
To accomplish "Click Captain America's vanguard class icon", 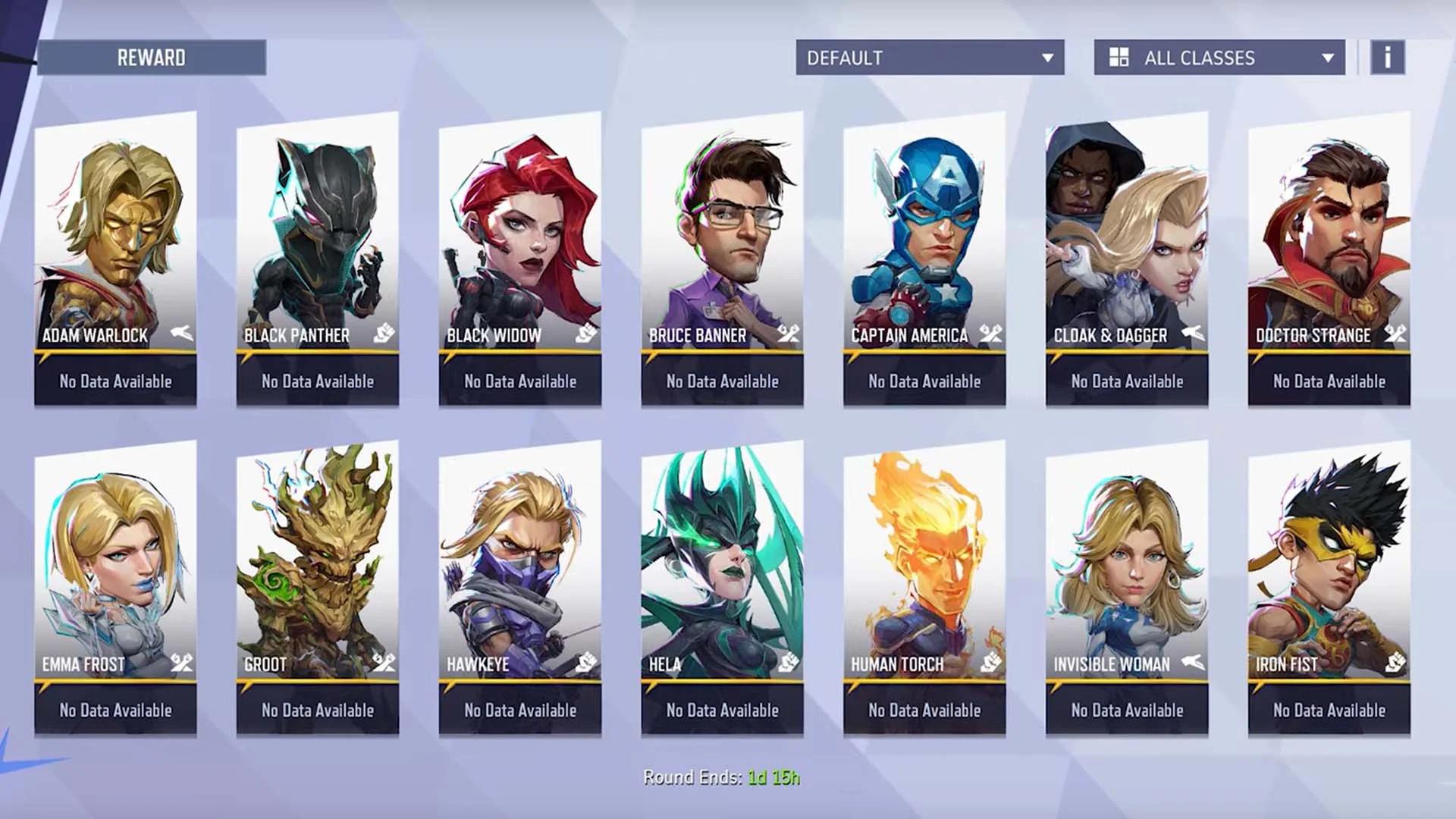I will point(990,333).
